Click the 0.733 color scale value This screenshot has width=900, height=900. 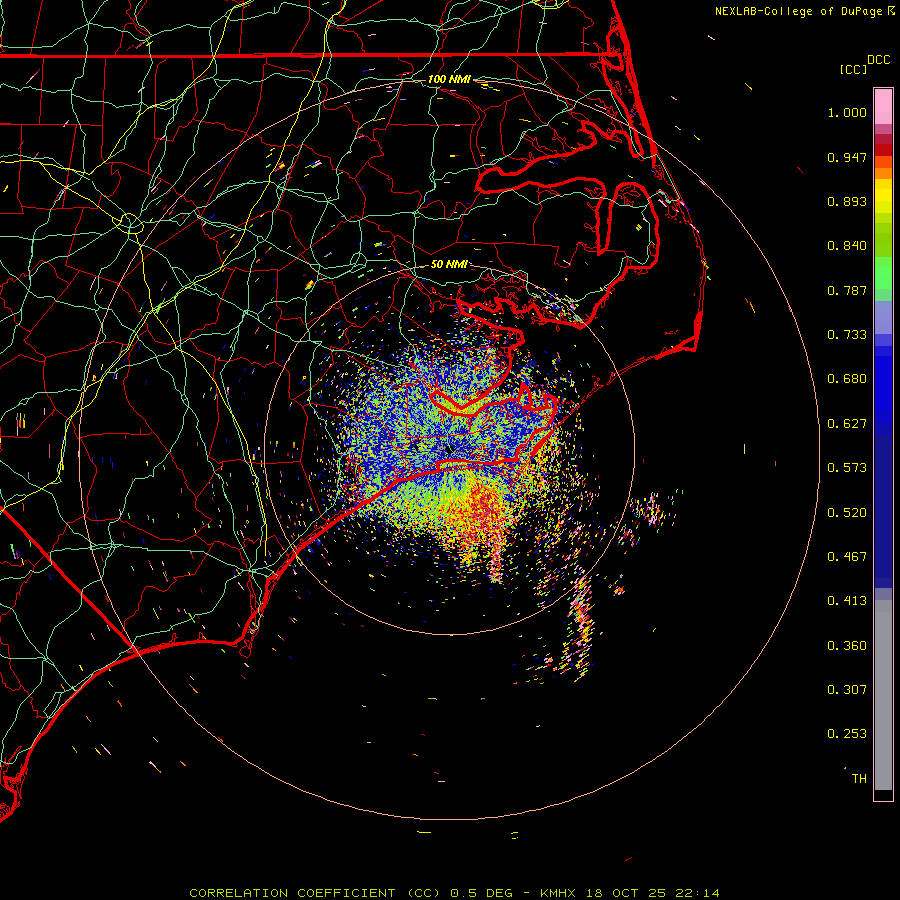(847, 335)
